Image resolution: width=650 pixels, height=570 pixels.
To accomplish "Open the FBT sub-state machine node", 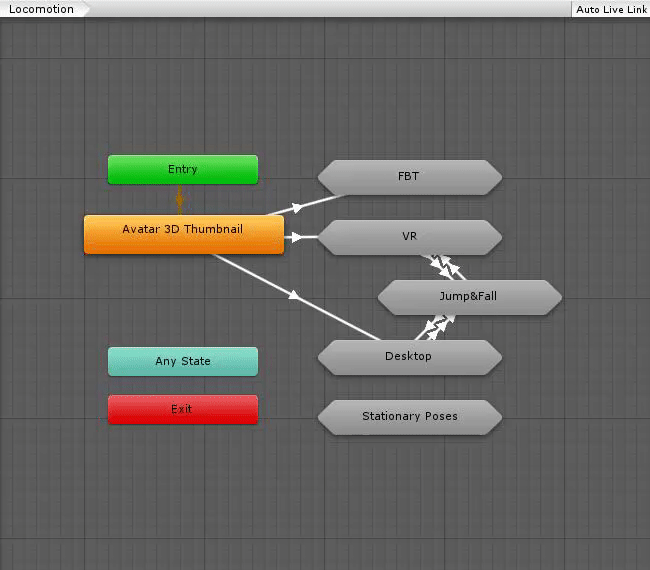I will [x=409, y=176].
